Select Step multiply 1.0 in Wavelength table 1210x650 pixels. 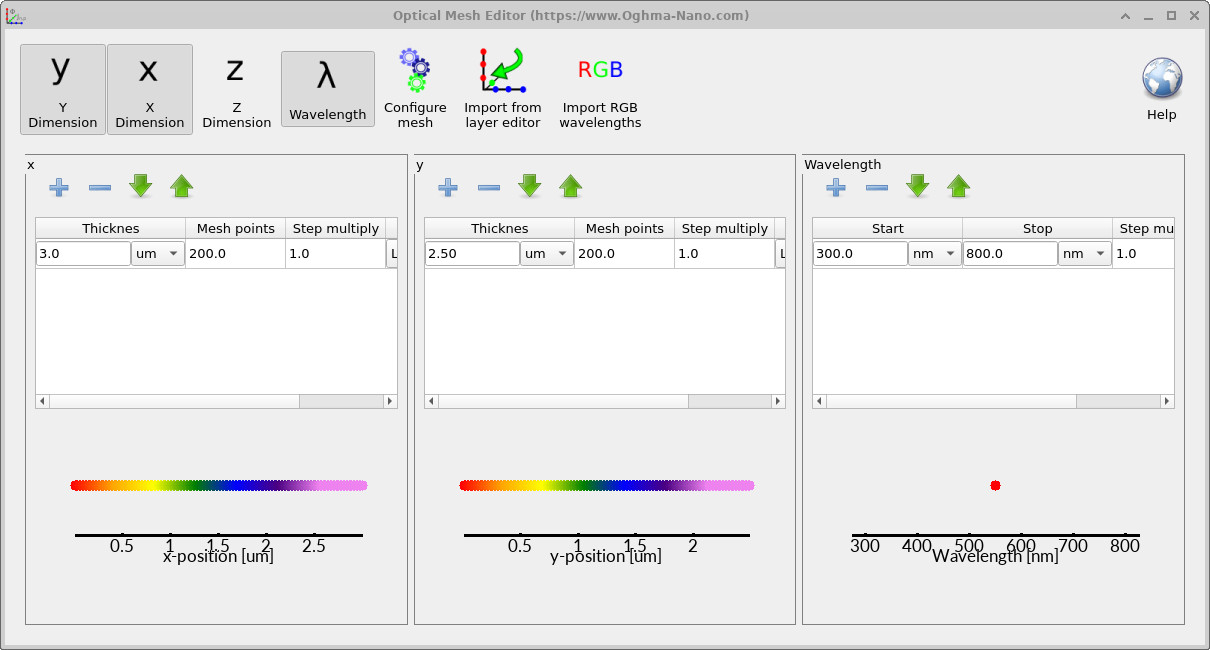click(x=1144, y=254)
